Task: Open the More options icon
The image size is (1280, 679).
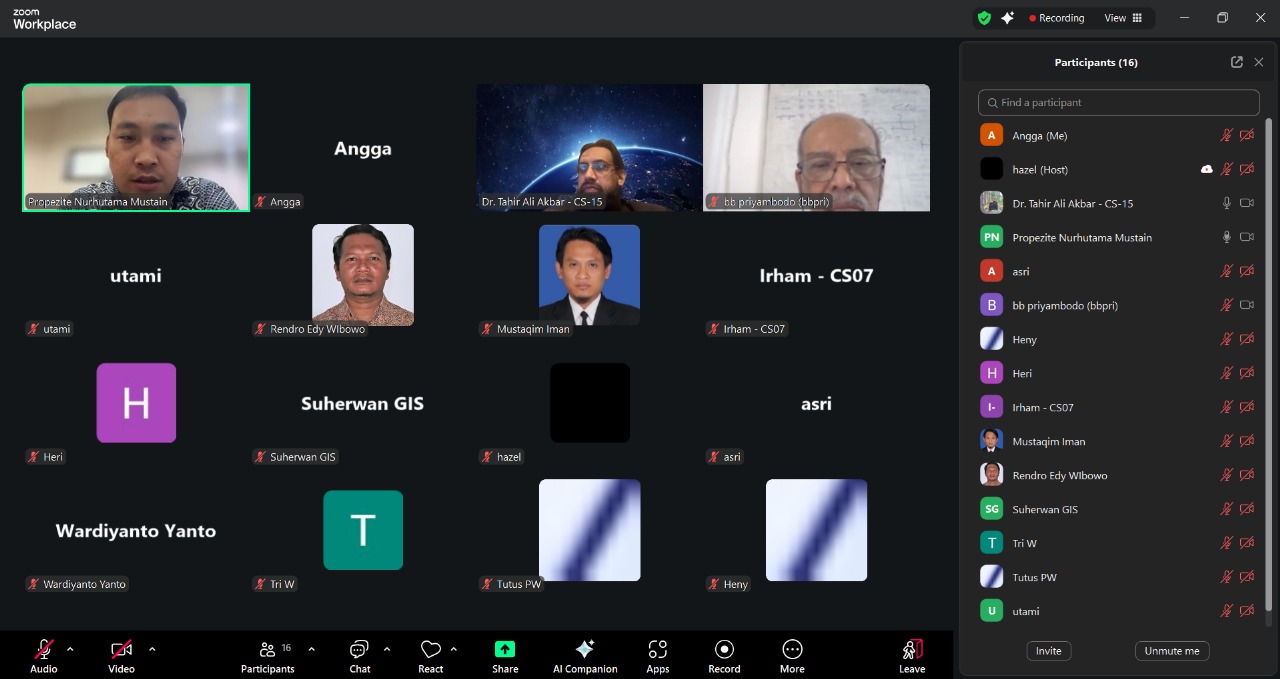Action: [792, 650]
